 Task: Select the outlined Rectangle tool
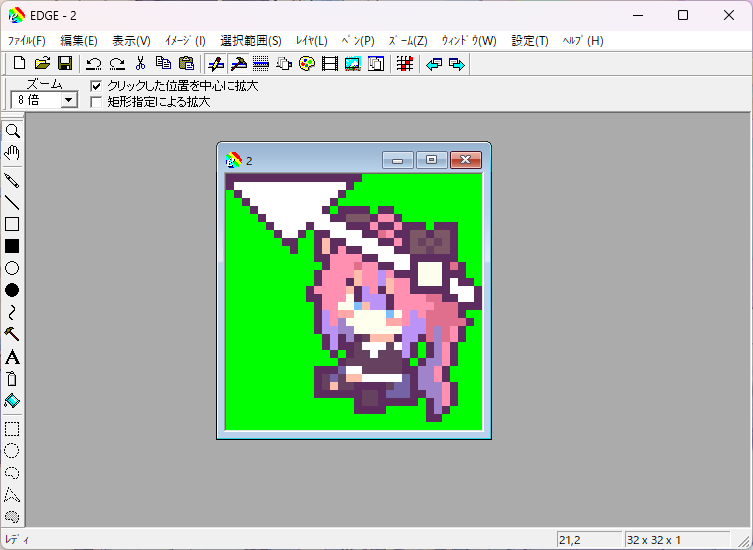coord(12,224)
